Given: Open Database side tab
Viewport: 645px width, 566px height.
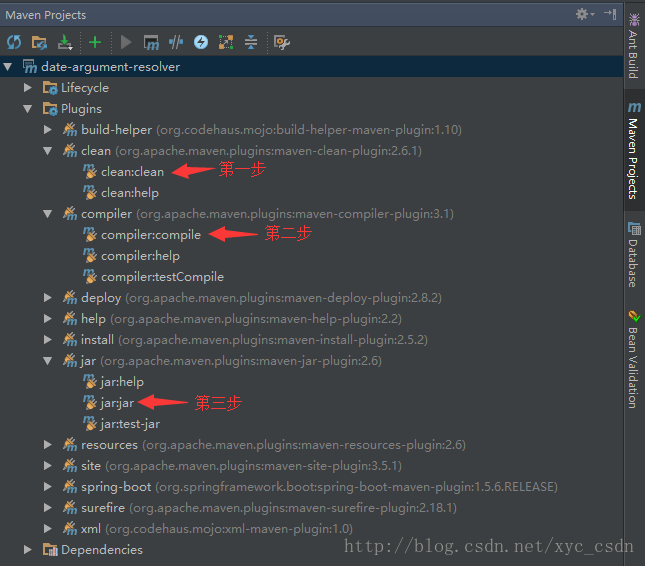Looking at the screenshot, I should click(634, 255).
